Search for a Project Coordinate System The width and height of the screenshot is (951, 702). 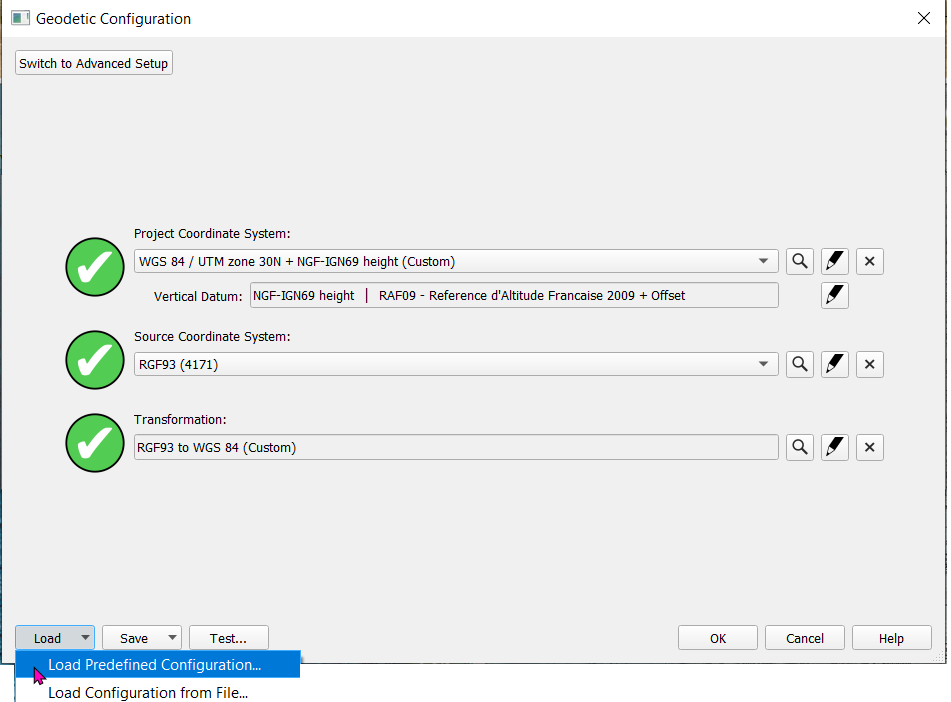800,262
